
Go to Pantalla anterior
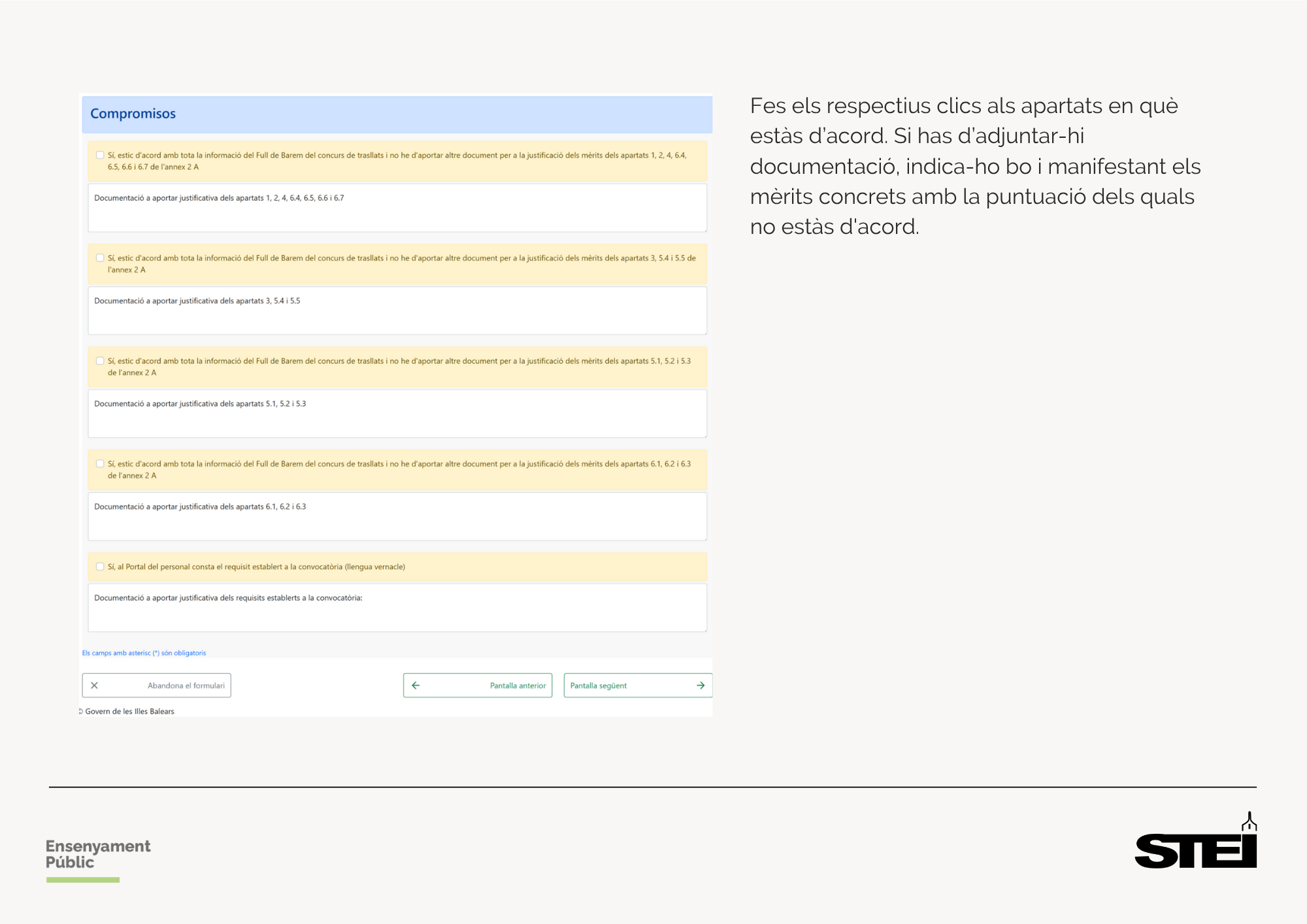pyautogui.click(x=478, y=685)
